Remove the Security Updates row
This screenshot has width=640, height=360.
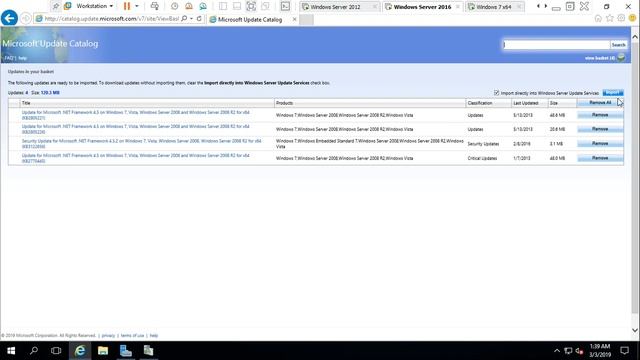pos(600,144)
